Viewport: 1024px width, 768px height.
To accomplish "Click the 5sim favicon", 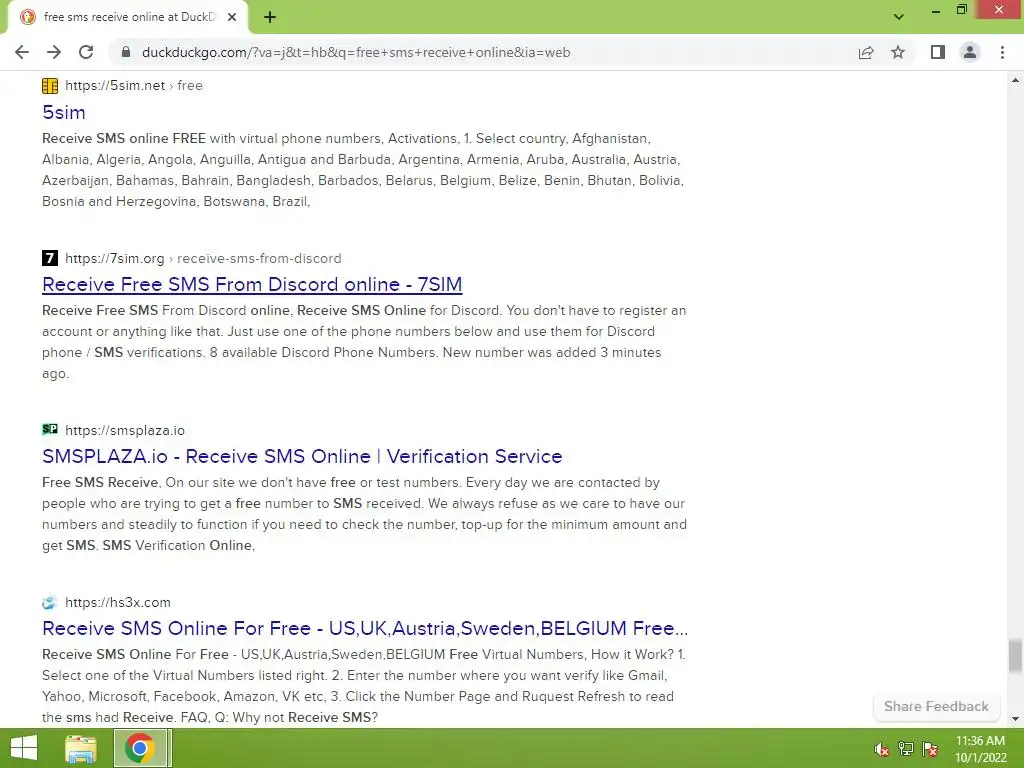I will 50,86.
